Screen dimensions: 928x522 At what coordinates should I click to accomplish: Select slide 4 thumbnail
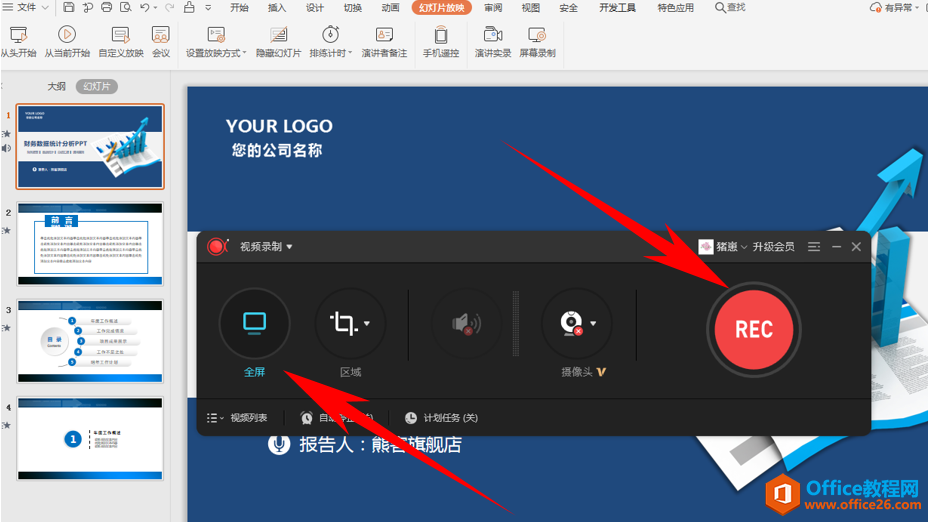tap(90, 439)
